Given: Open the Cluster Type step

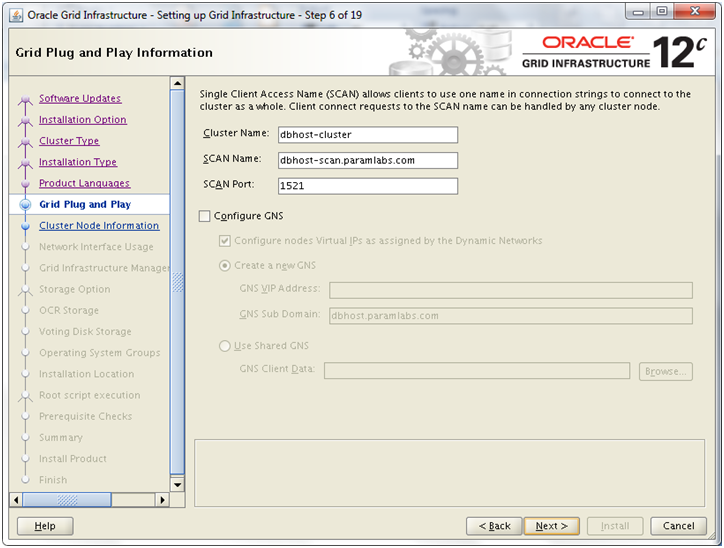Looking at the screenshot, I should tap(69, 141).
